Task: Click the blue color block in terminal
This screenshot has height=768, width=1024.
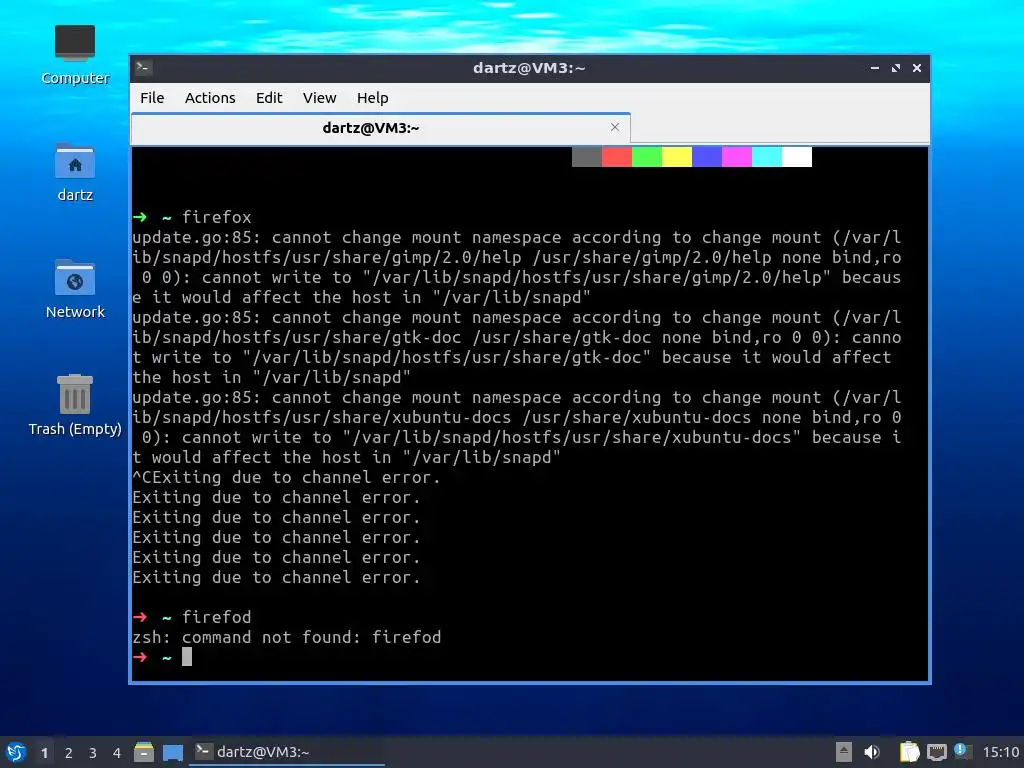Action: point(707,157)
